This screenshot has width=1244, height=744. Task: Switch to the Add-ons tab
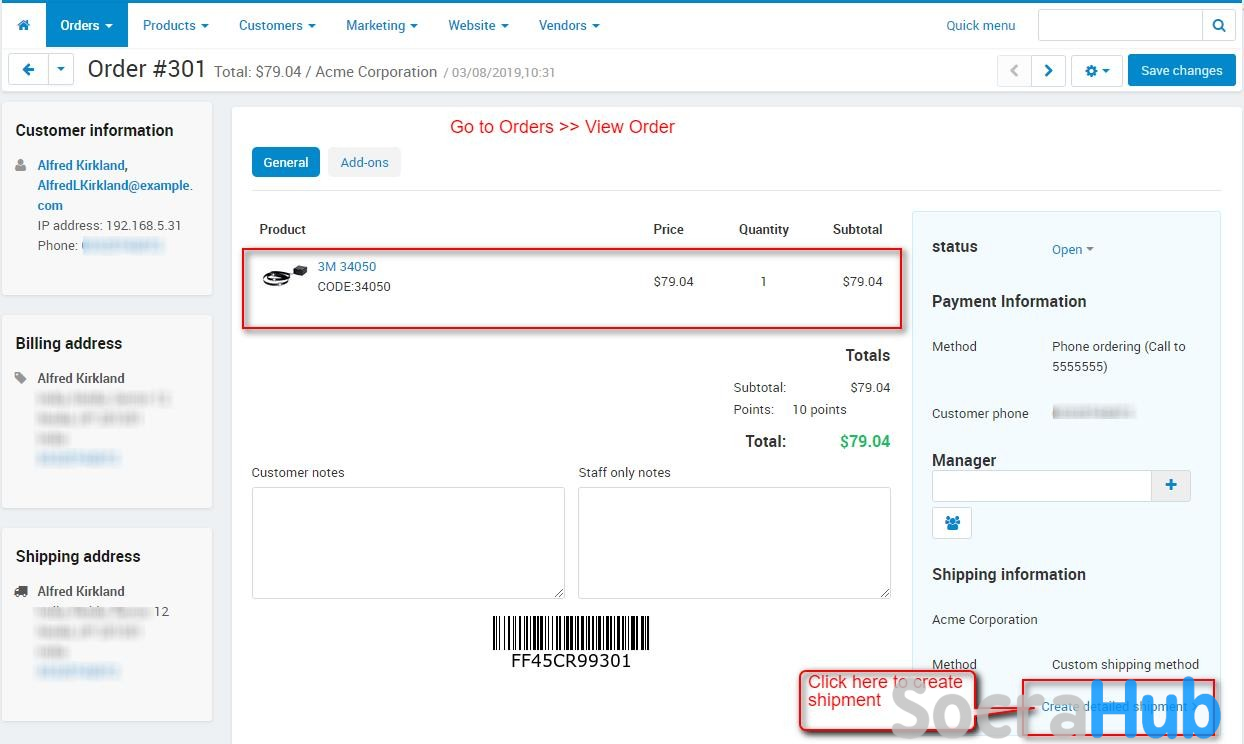(364, 162)
